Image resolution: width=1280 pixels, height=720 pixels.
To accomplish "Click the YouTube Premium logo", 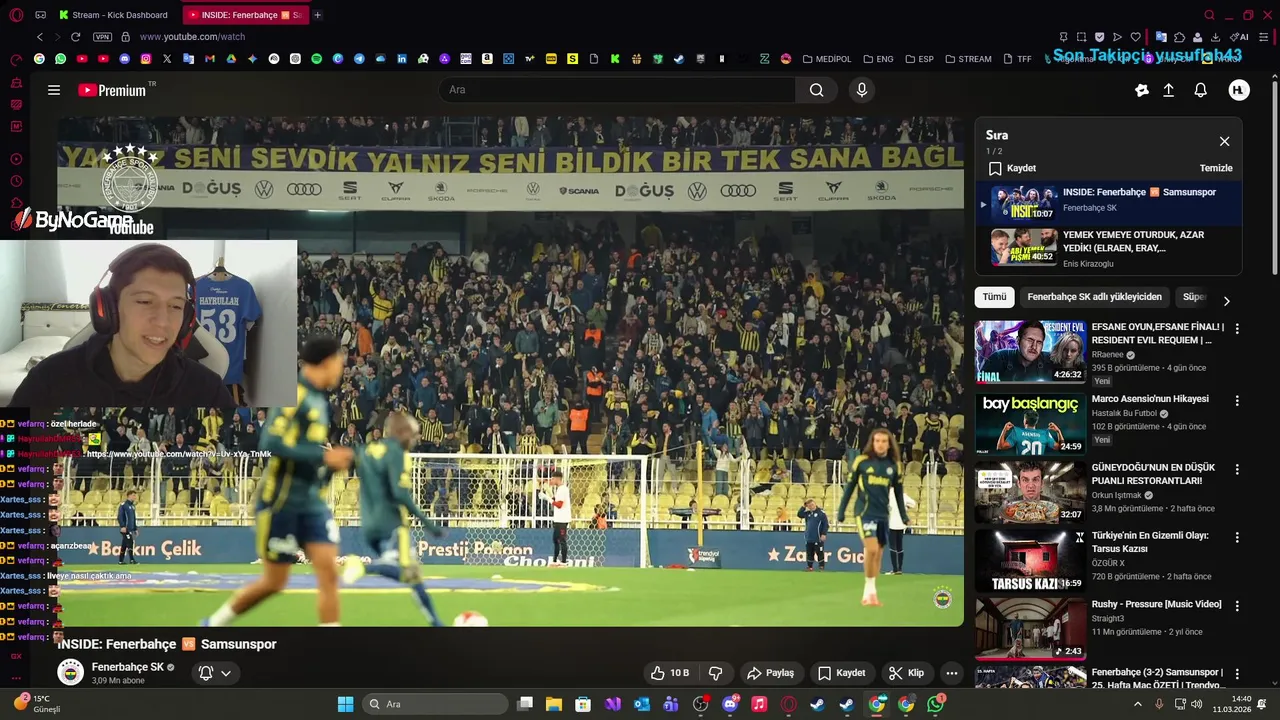I will pyautogui.click(x=112, y=90).
